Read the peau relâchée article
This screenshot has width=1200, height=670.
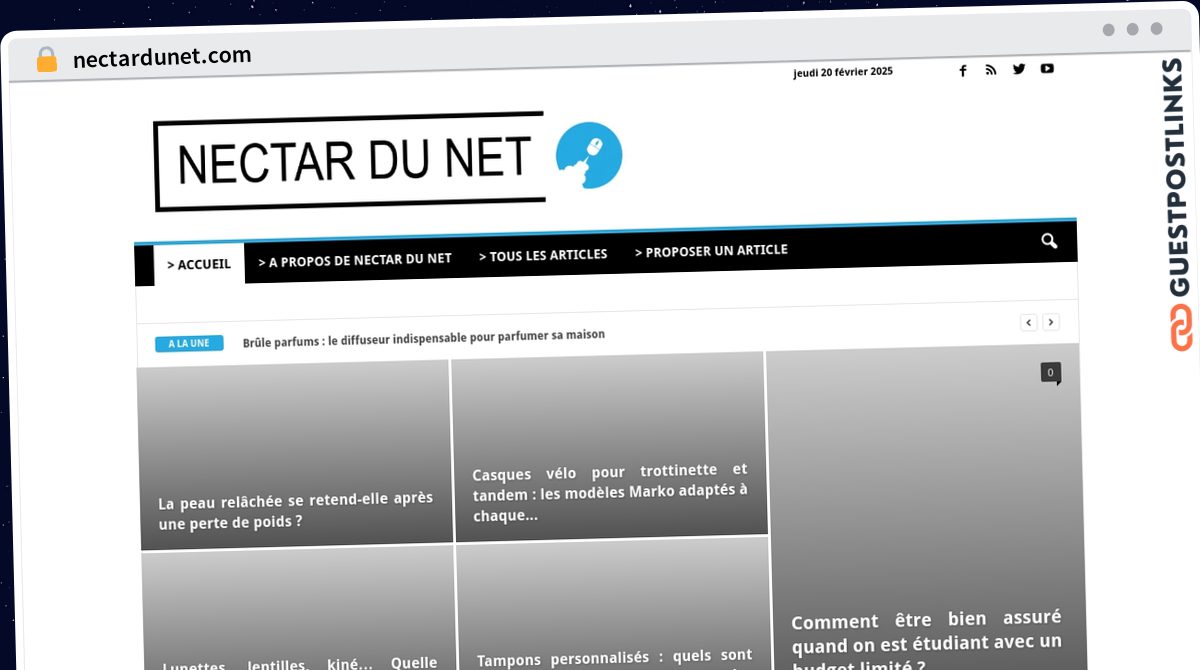(296, 510)
